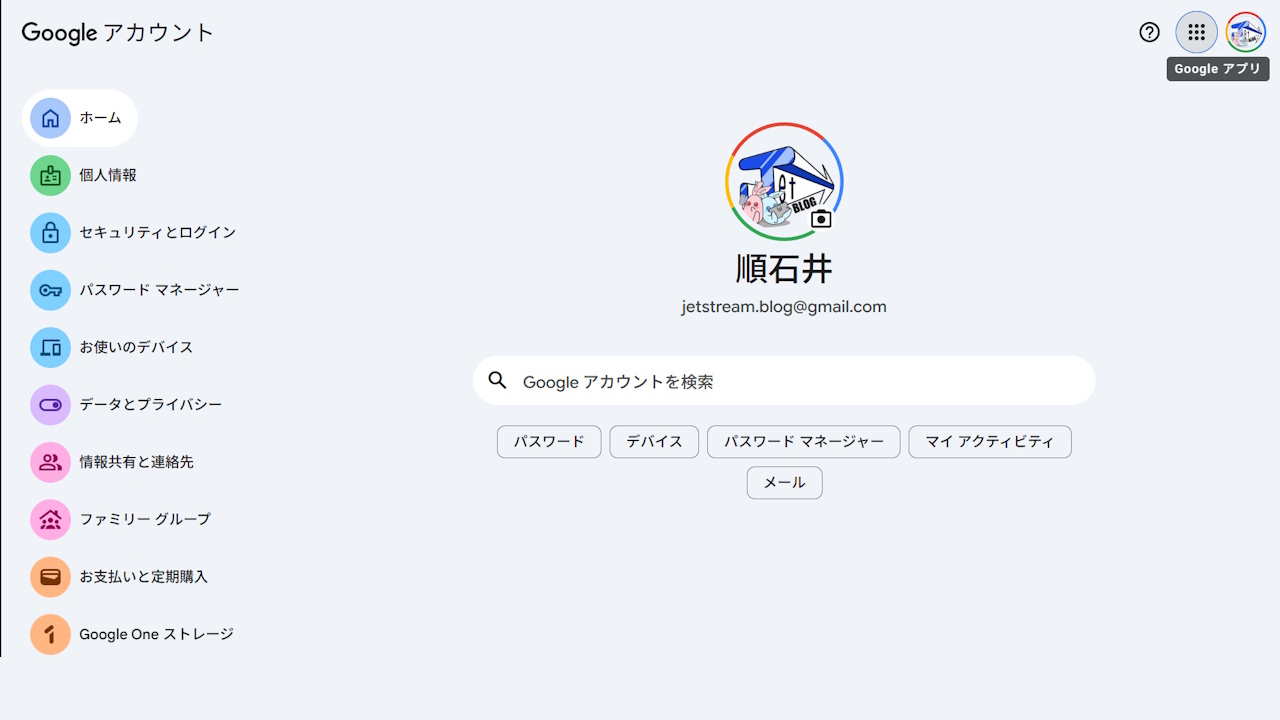Select the データとプライバシー sidebar icon

coord(50,404)
